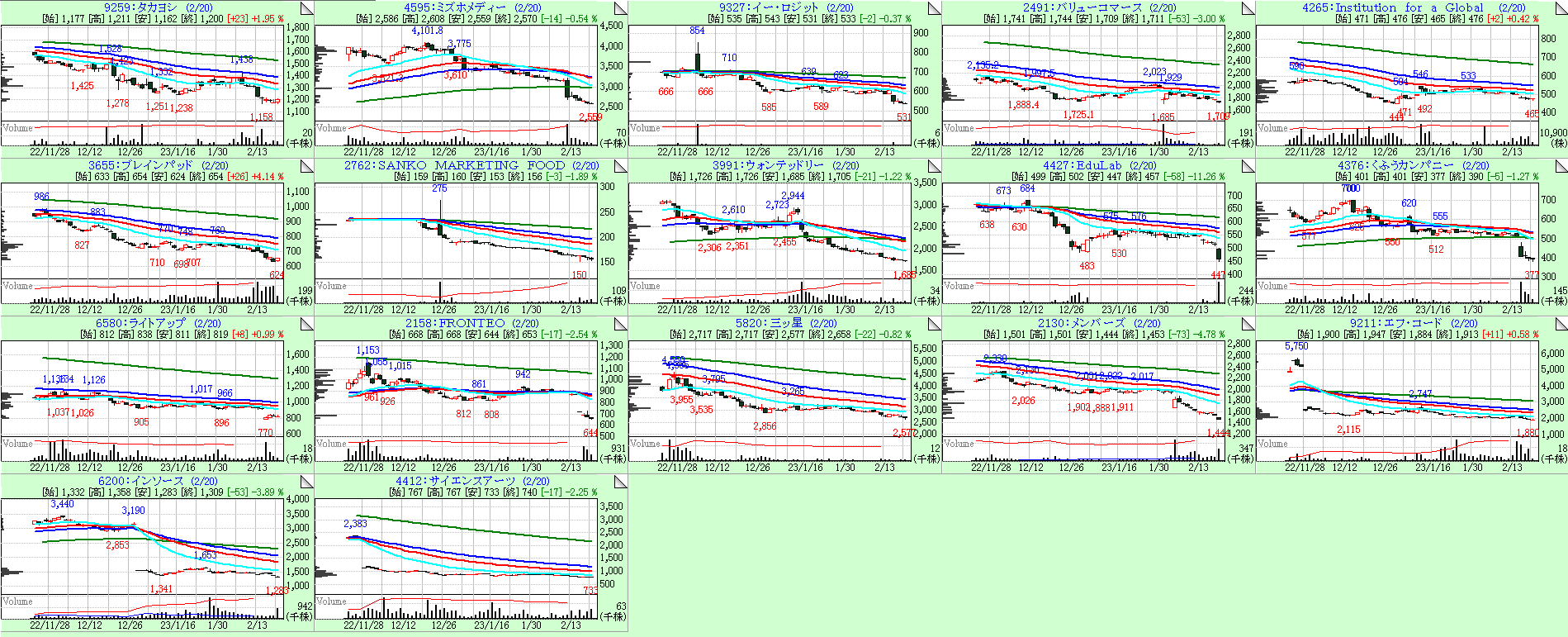Open the 6580 ライトアップ stock title
1568x637 pixels.
coord(140,323)
